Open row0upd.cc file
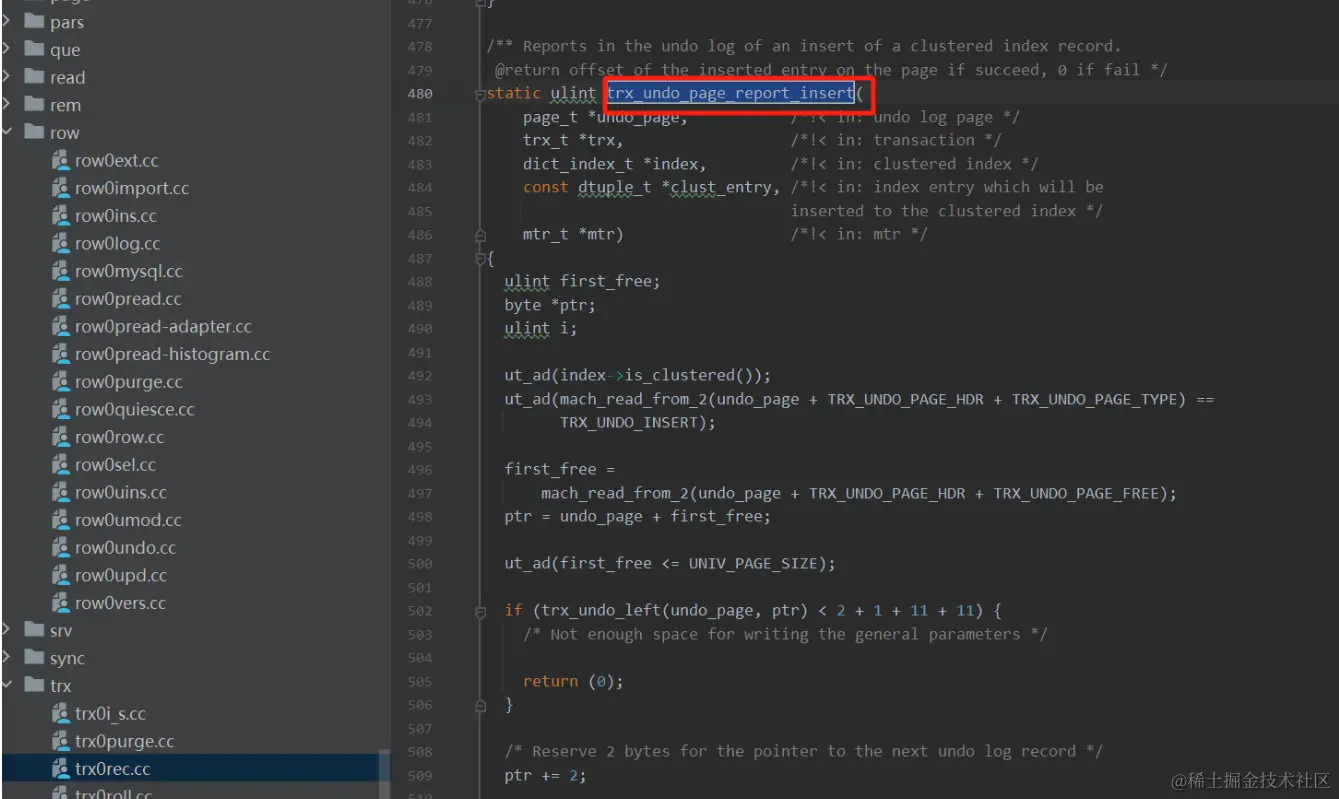The width and height of the screenshot is (1339, 799). tap(121, 575)
